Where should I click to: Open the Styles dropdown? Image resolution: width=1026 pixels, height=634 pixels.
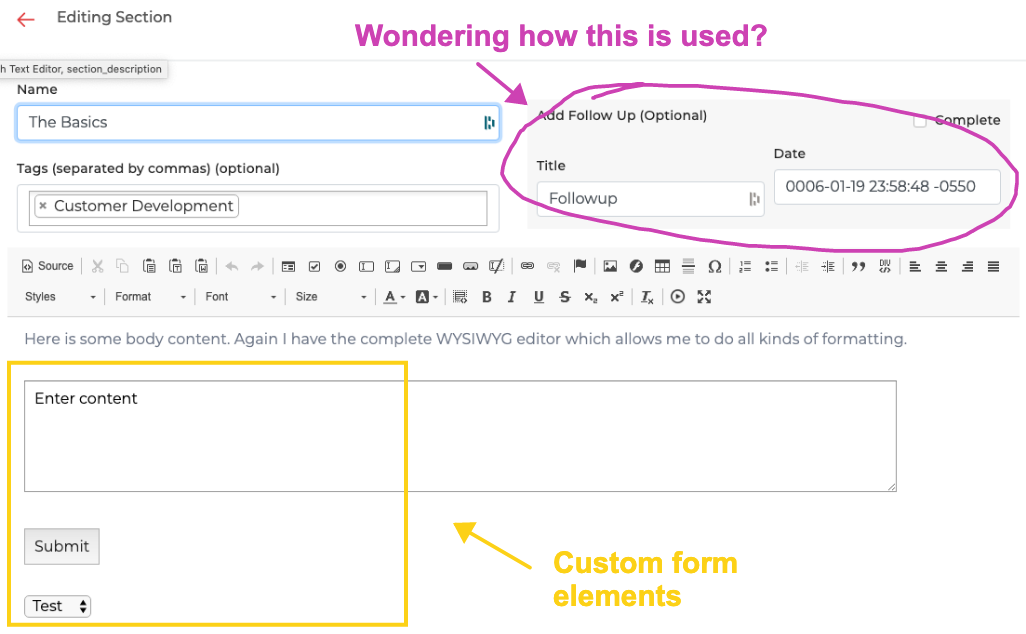point(60,297)
